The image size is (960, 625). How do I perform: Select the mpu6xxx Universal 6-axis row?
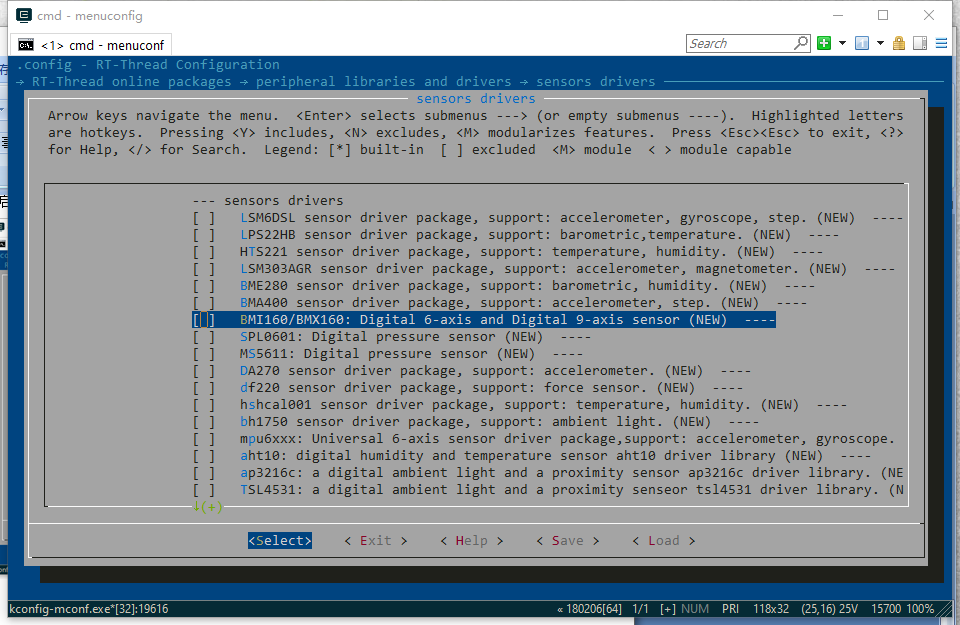(544, 439)
